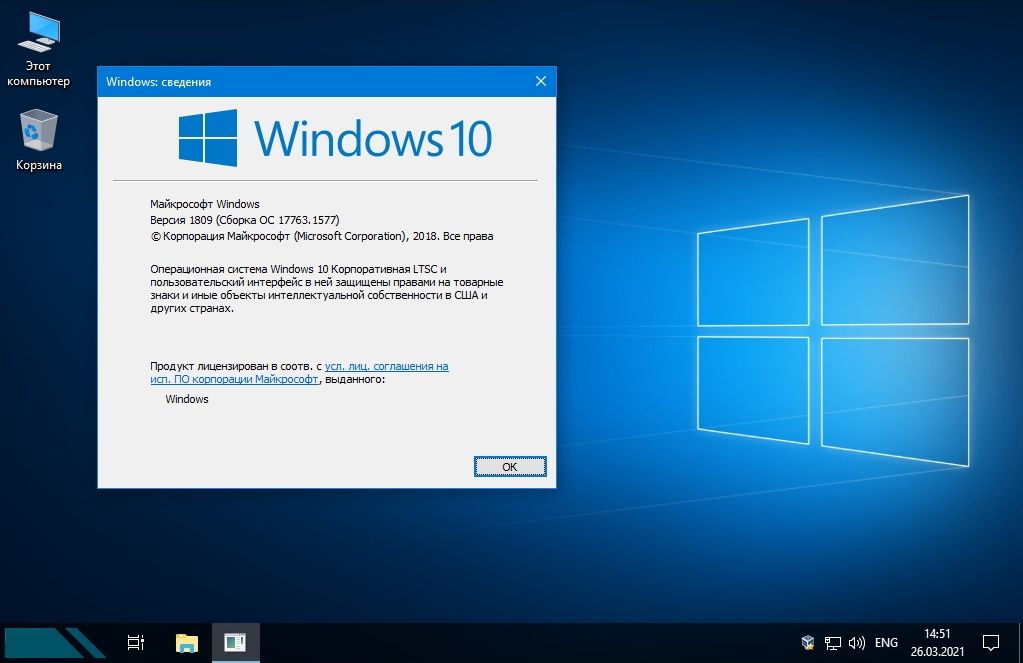Screen dimensions: 1023x663
Task: Open Task View on the taskbar
Action: pyautogui.click(x=137, y=642)
